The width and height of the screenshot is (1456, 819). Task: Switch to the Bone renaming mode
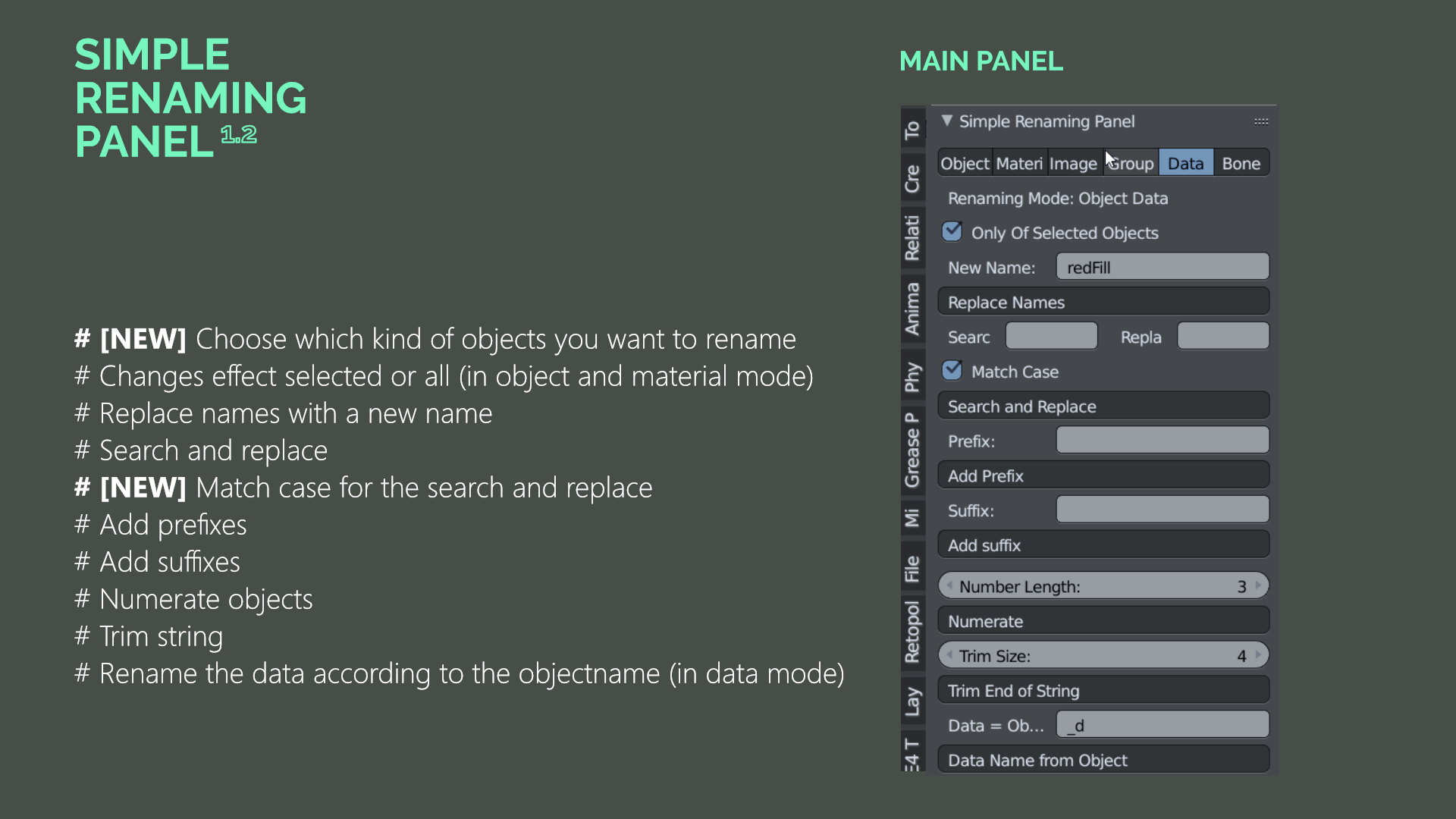1241,164
